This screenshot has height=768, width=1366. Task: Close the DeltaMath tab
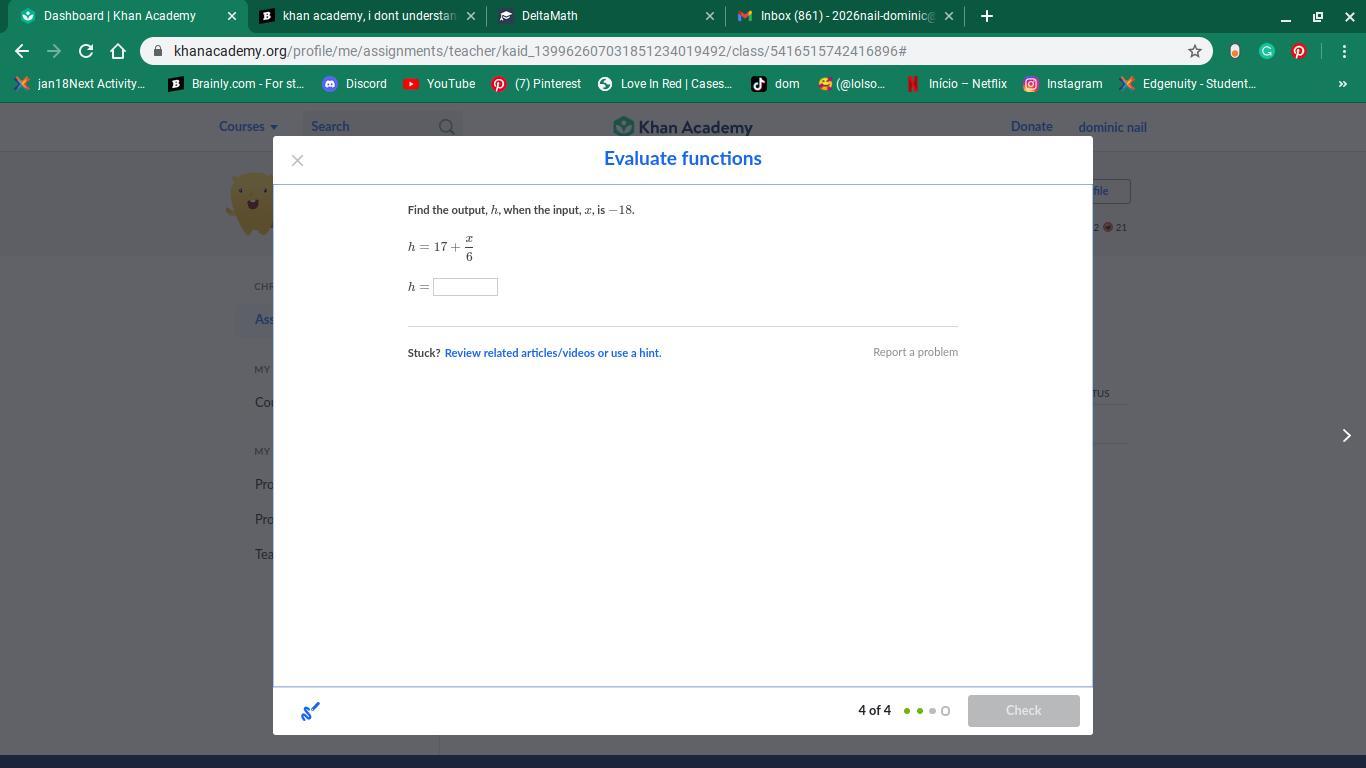[x=710, y=16]
